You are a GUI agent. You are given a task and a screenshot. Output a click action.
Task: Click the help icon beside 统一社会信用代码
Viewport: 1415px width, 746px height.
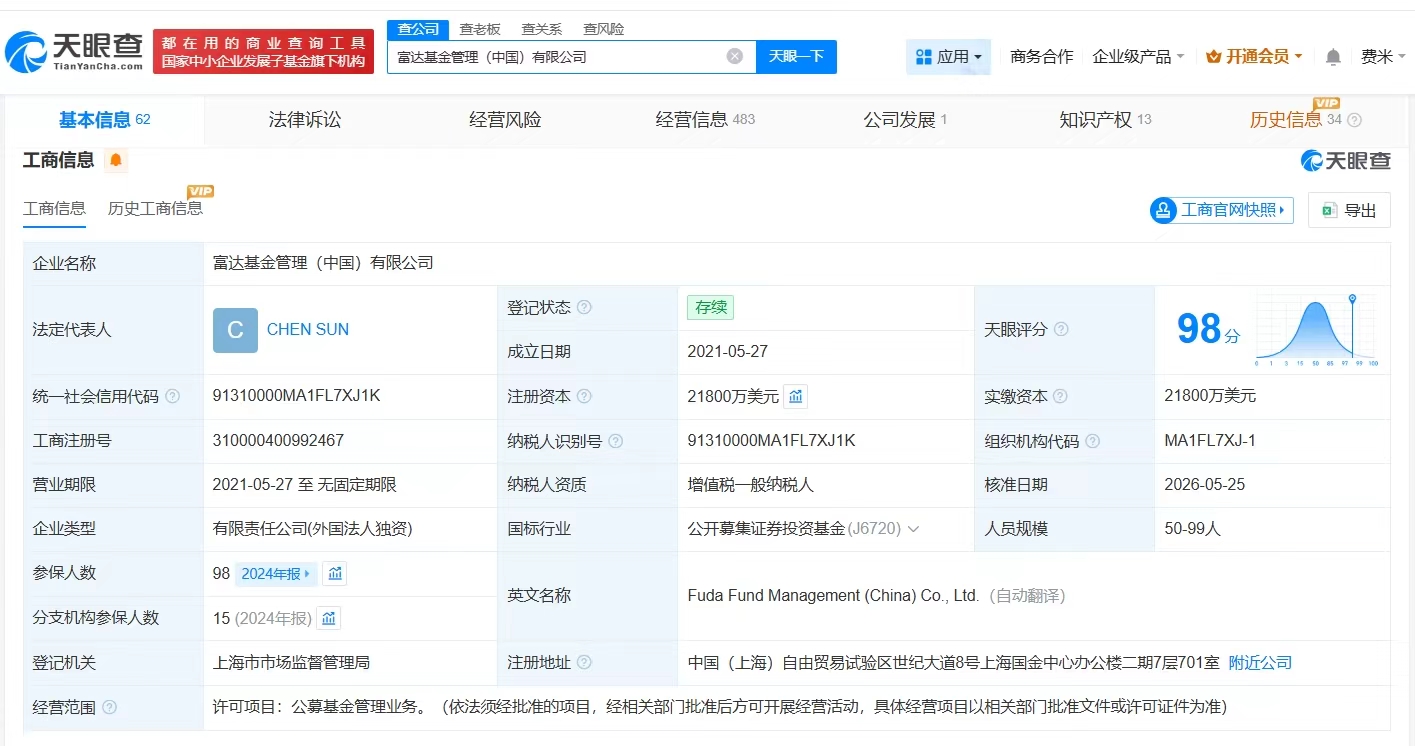tap(172, 396)
